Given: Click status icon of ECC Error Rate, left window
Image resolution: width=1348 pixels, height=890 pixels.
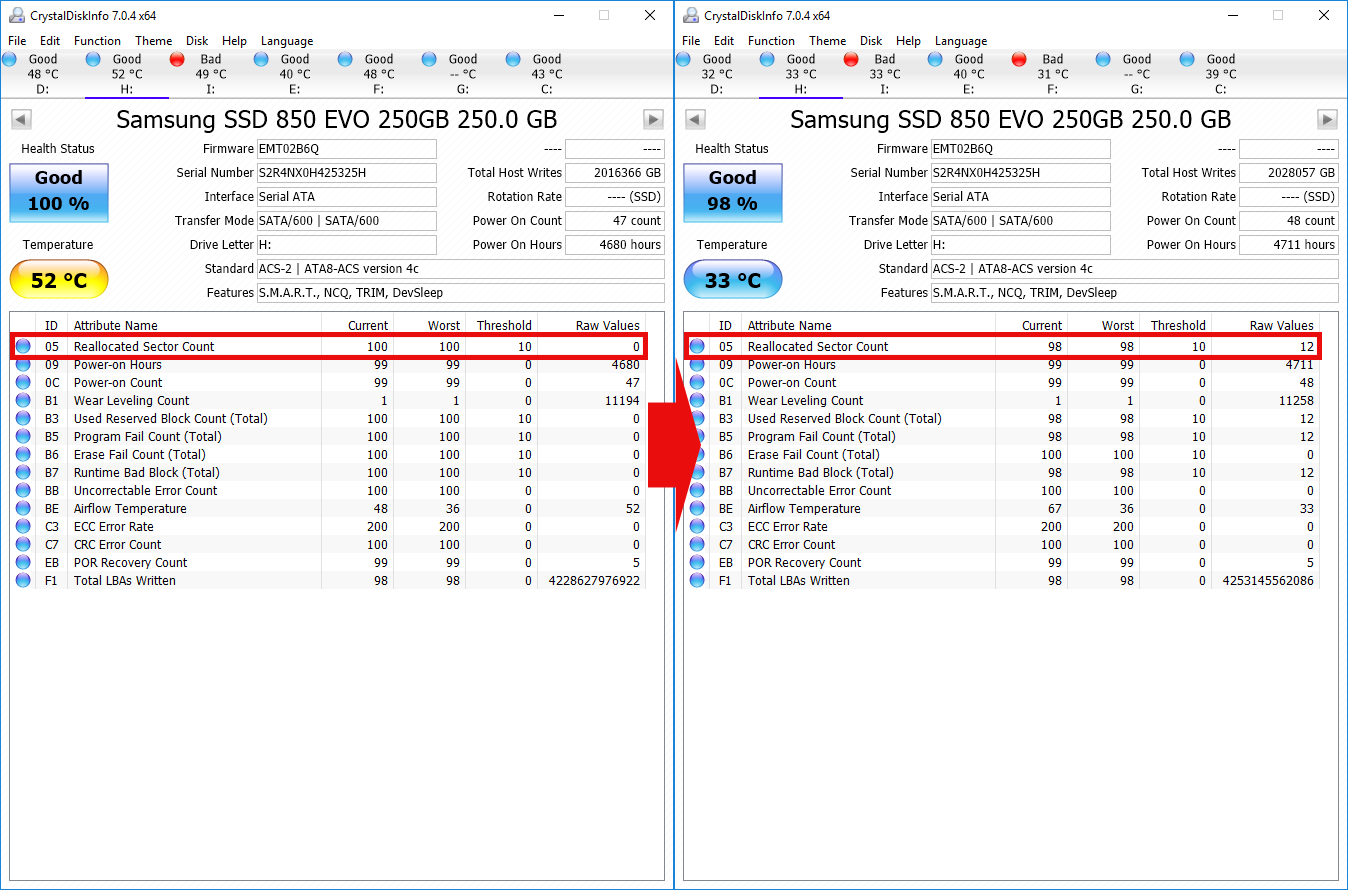Looking at the screenshot, I should tap(23, 527).
